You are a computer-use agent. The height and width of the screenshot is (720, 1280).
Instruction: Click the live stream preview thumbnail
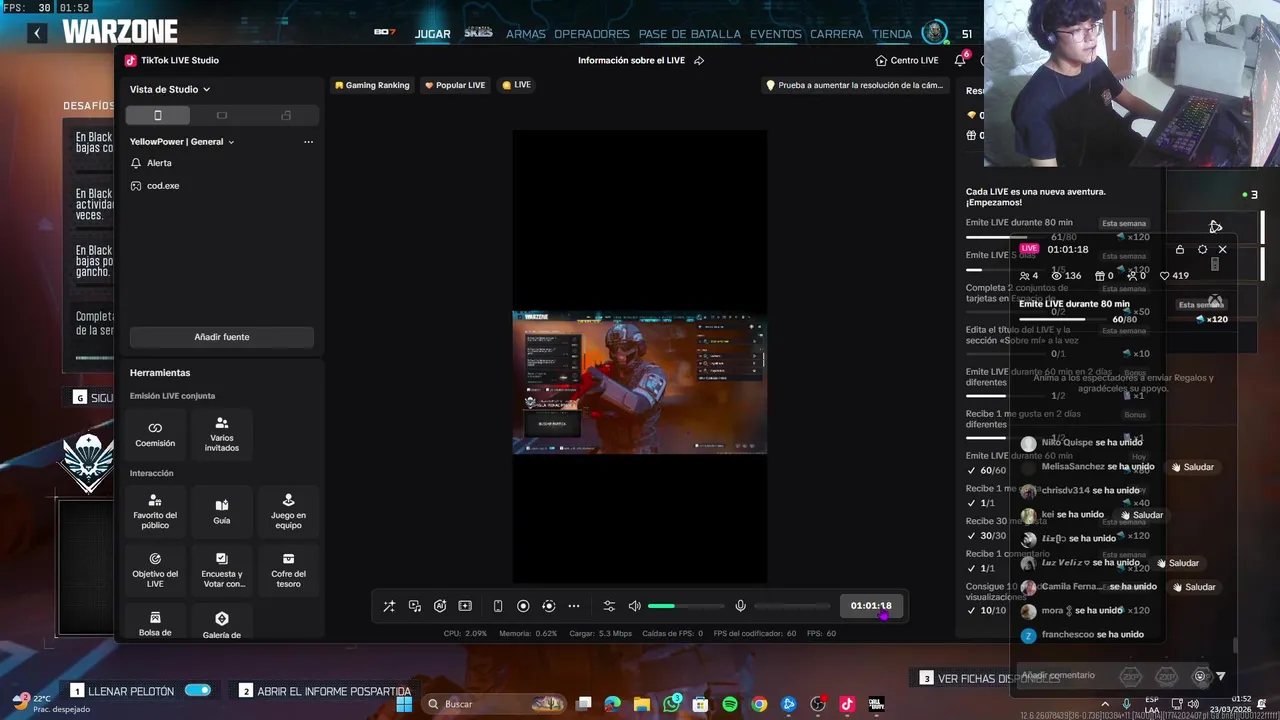click(640, 382)
